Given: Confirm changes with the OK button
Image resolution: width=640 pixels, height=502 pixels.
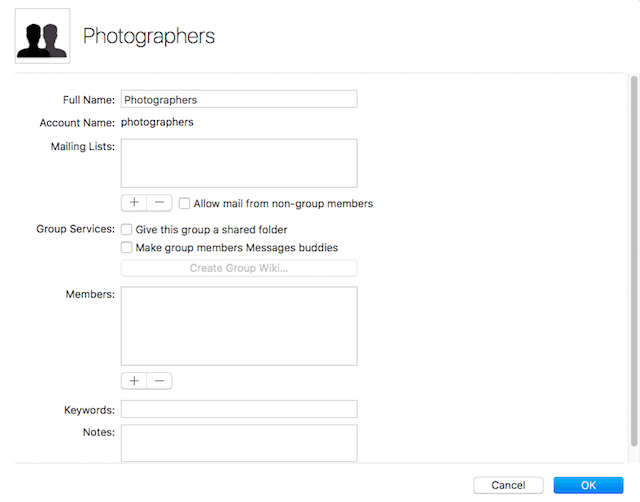Looking at the screenshot, I should pos(588,485).
